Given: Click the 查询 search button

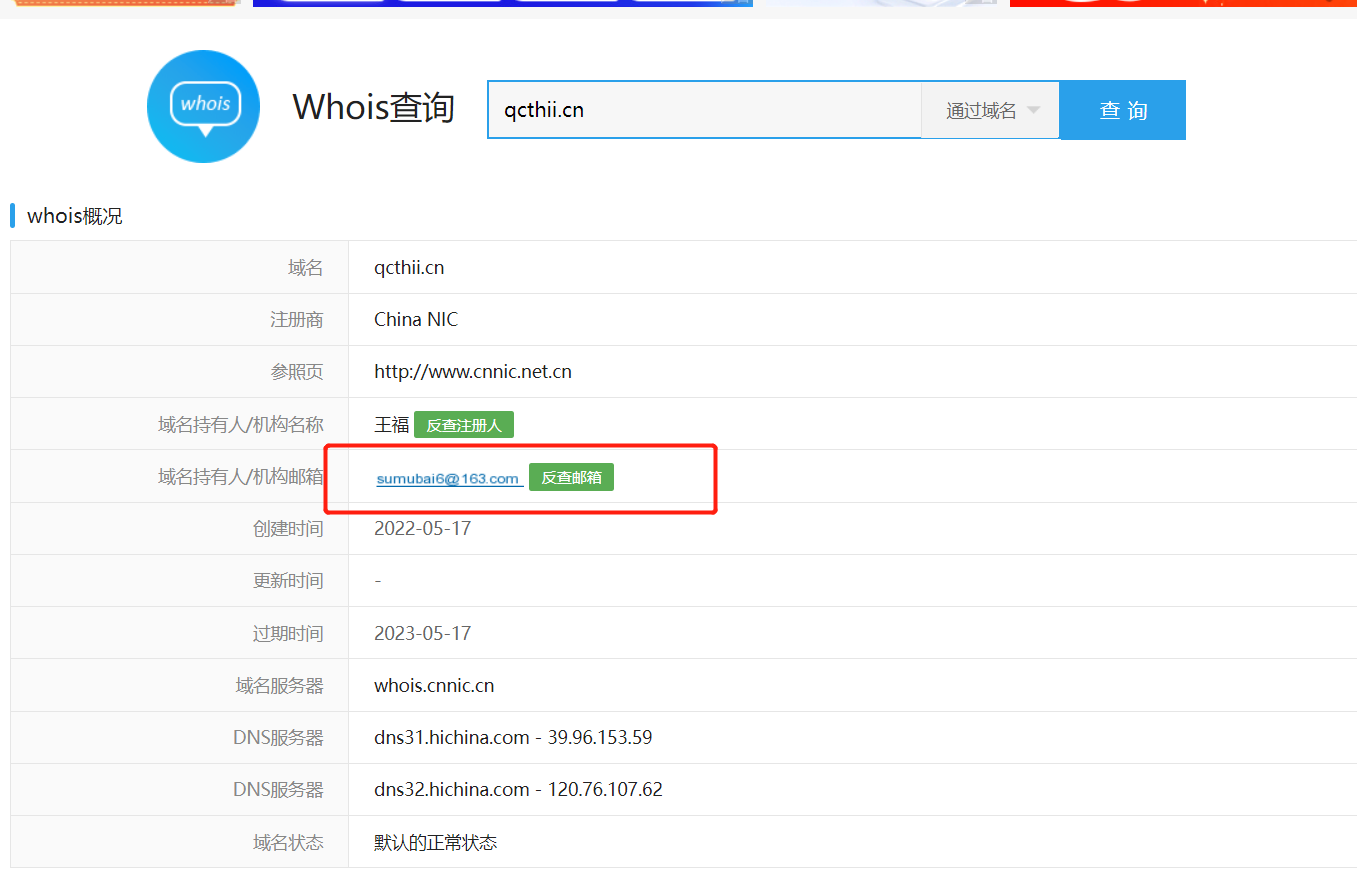Looking at the screenshot, I should coord(1122,110).
